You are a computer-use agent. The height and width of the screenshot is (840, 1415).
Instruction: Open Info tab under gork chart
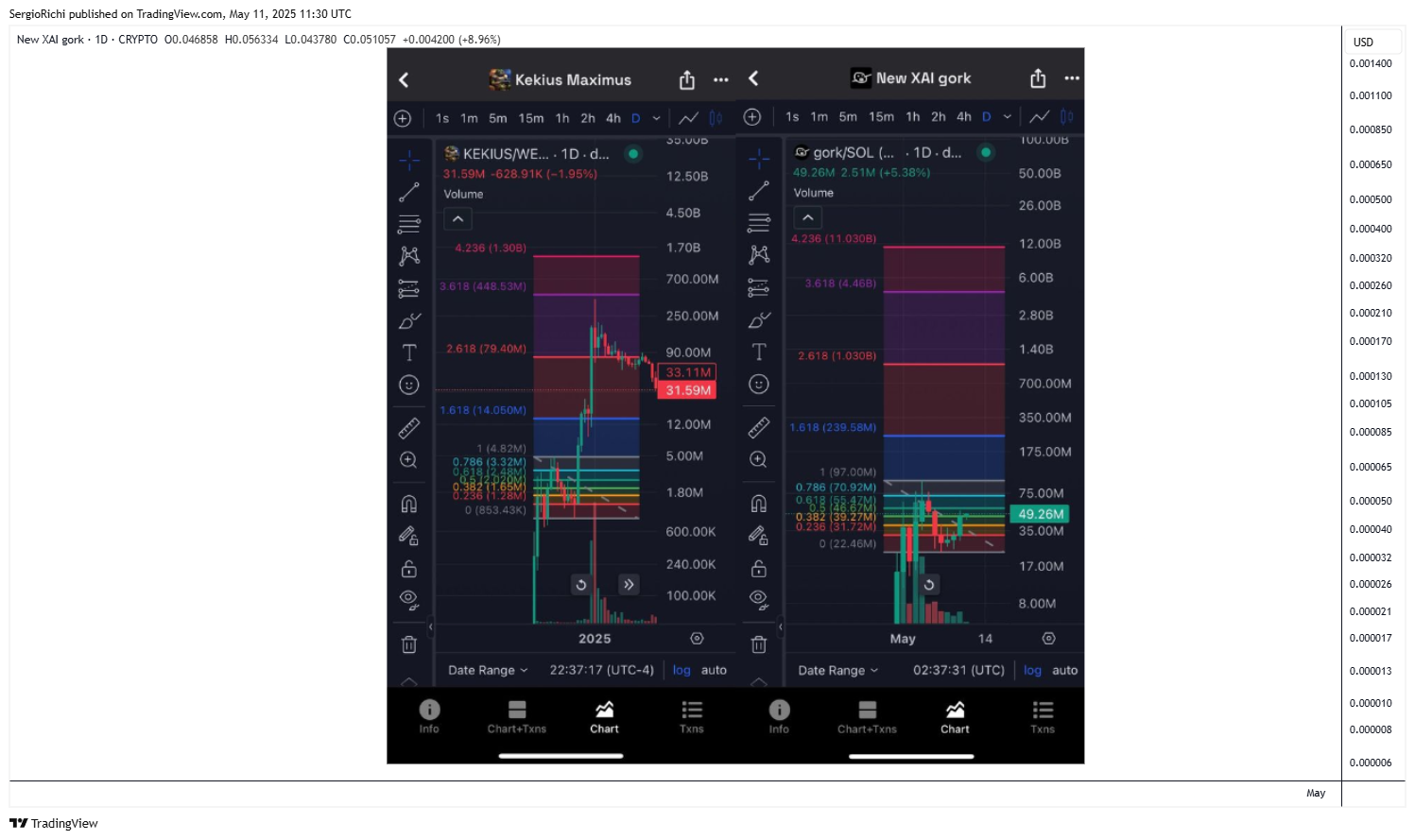coord(779,716)
